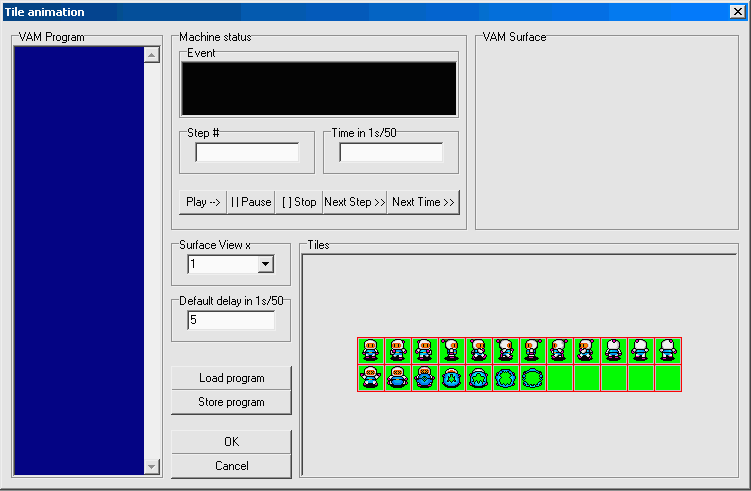The width and height of the screenshot is (751, 491).
Task: Select the first tile in the bottom row
Action: tap(371, 378)
